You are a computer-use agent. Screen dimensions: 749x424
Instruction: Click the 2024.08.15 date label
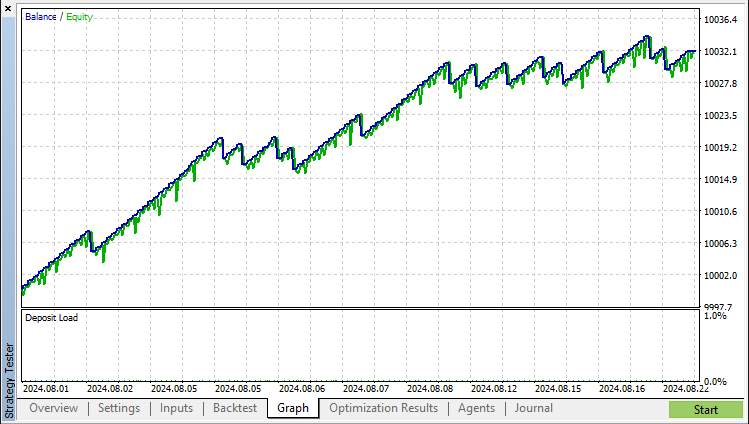pyautogui.click(x=558, y=389)
